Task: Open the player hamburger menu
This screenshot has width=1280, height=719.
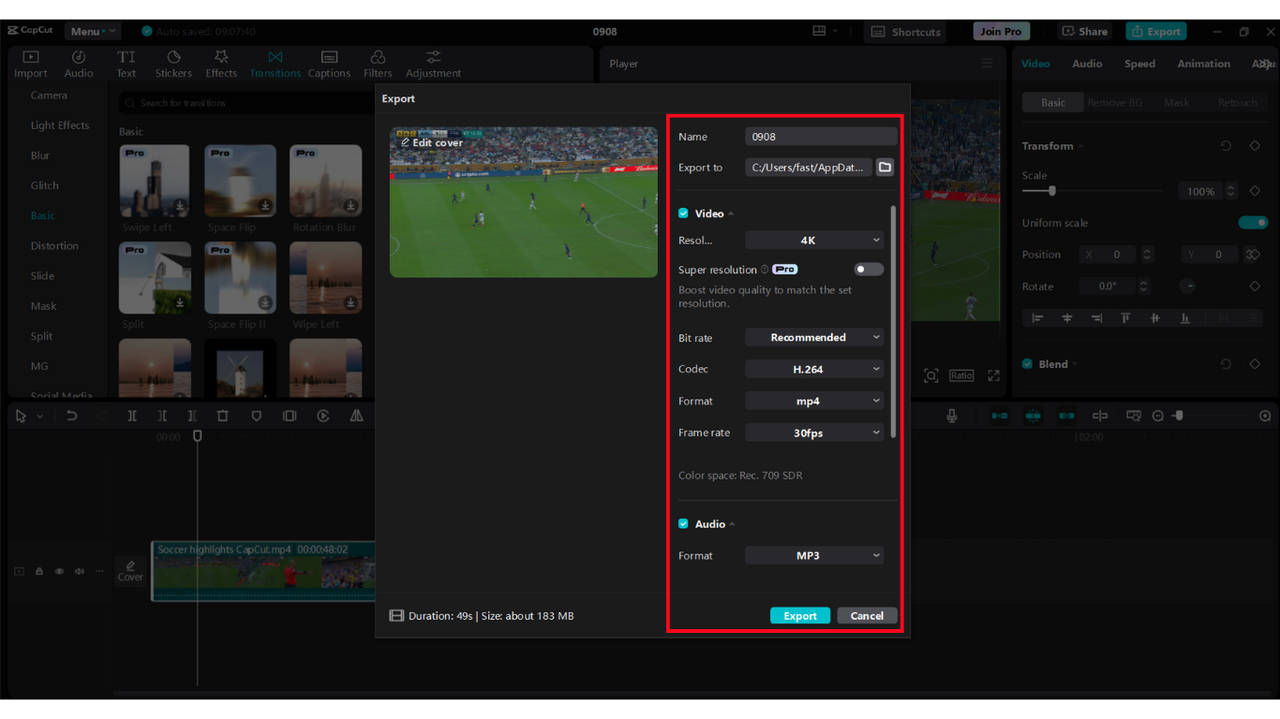Action: pos(987,63)
